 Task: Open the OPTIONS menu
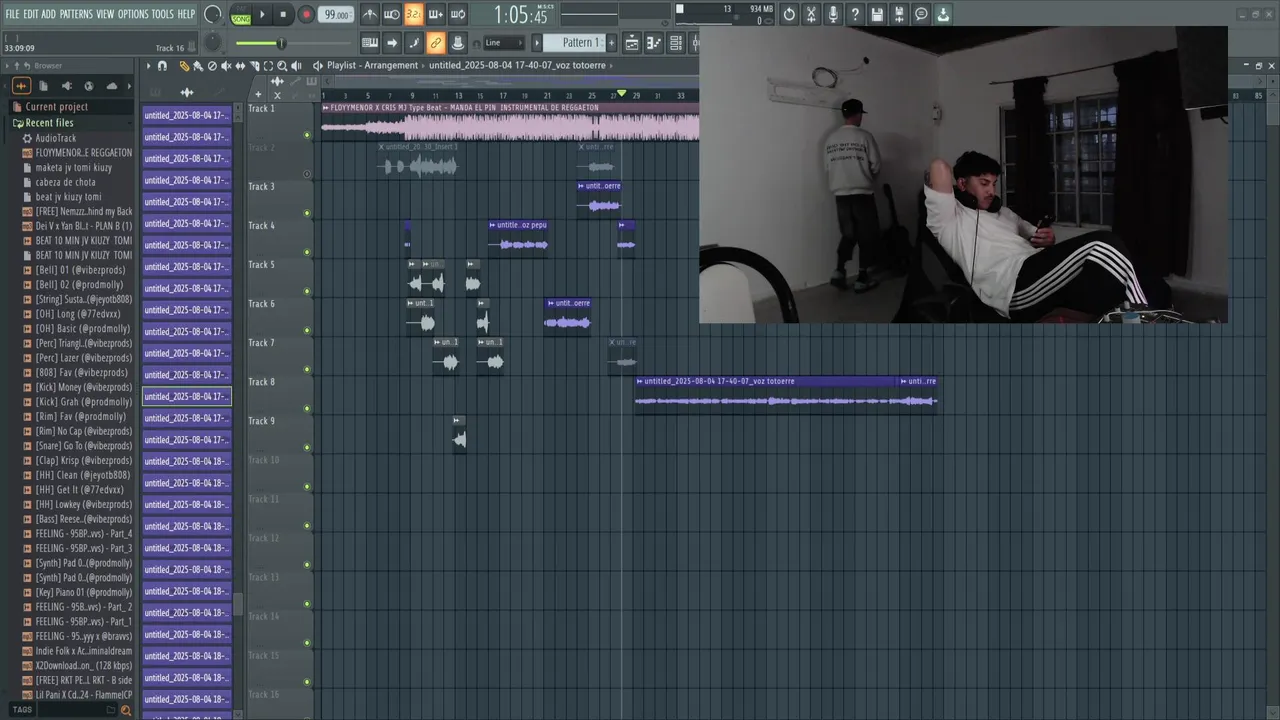pyautogui.click(x=133, y=14)
